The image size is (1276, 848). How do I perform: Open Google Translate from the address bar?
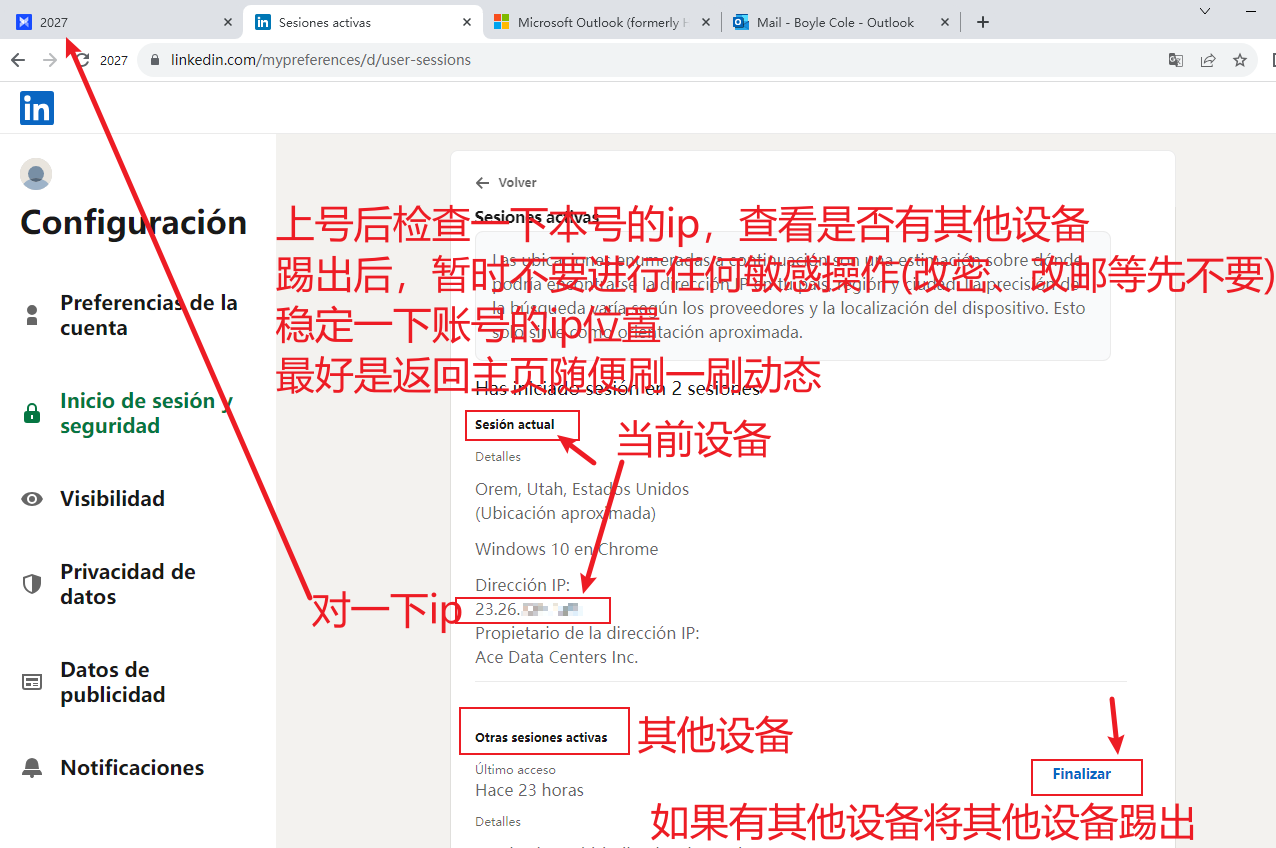click(x=1175, y=60)
